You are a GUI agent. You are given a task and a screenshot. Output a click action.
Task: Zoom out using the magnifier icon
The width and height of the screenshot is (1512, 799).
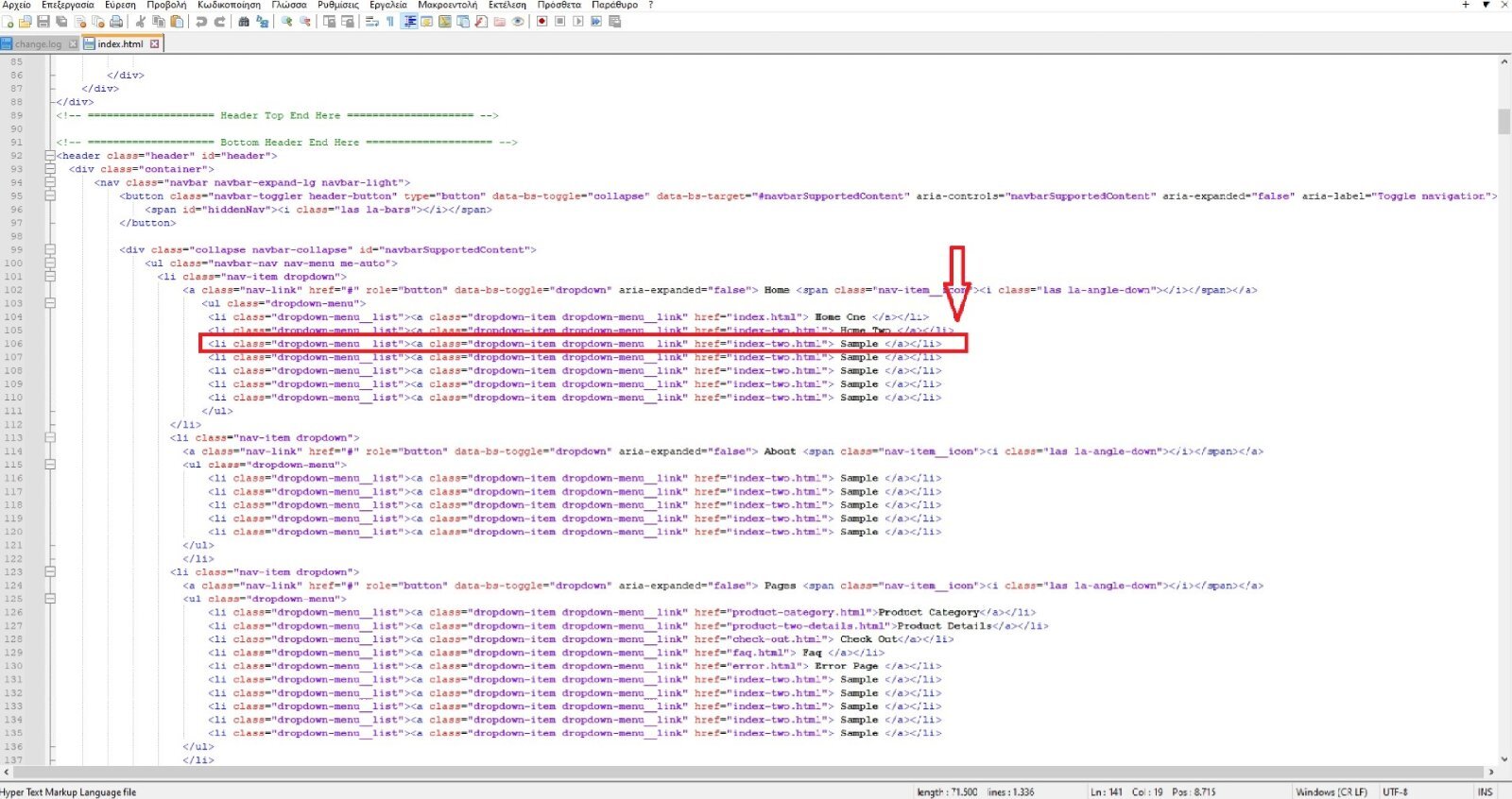tap(305, 21)
